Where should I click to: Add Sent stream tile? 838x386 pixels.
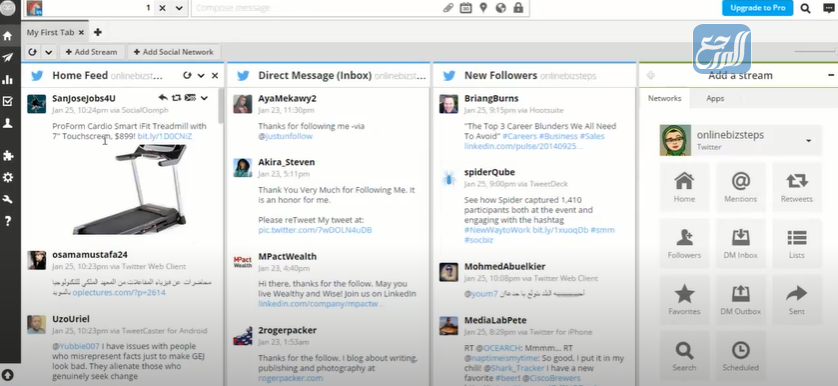point(796,299)
